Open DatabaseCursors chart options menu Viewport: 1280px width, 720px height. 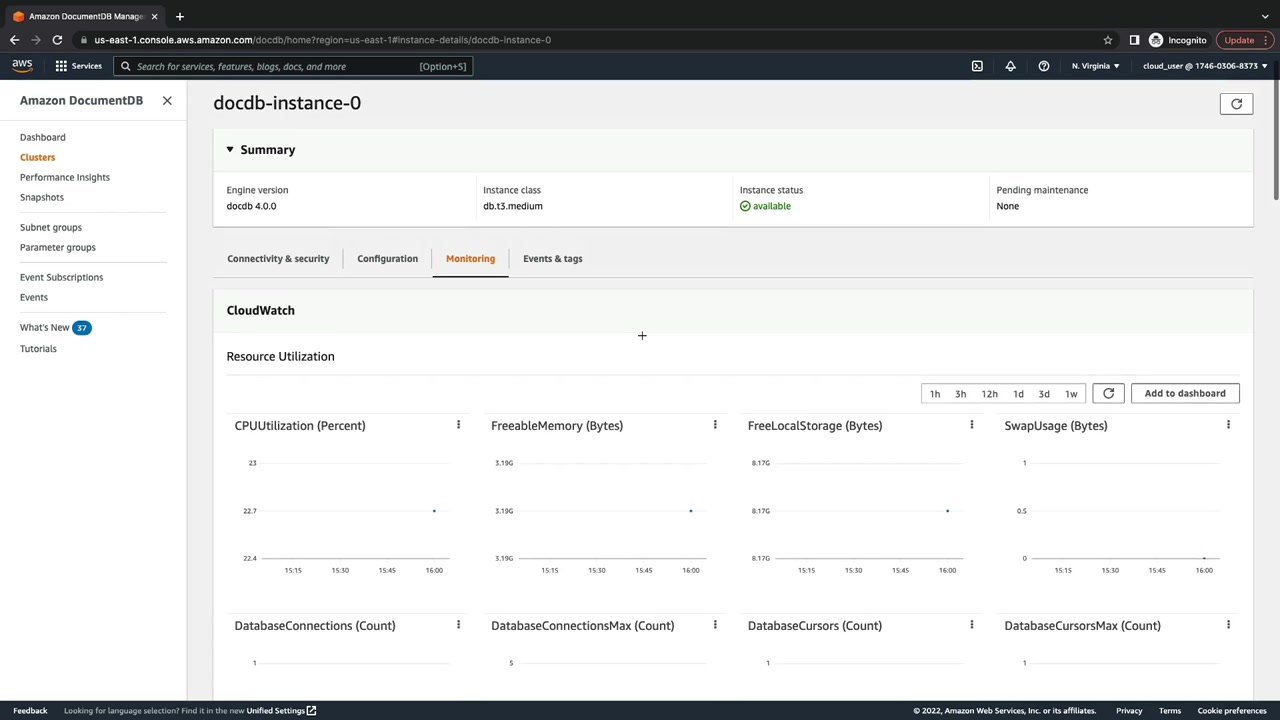(x=971, y=626)
